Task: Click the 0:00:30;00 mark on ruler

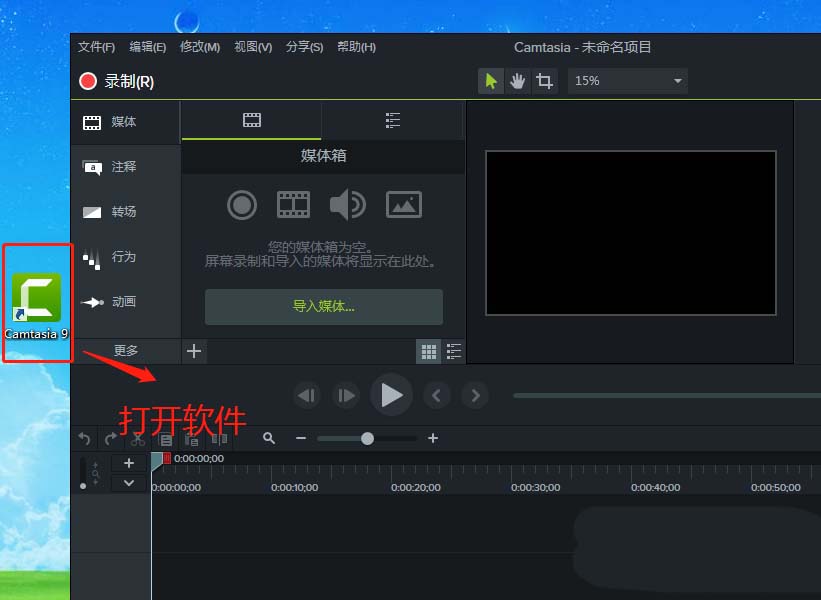Action: pos(536,487)
